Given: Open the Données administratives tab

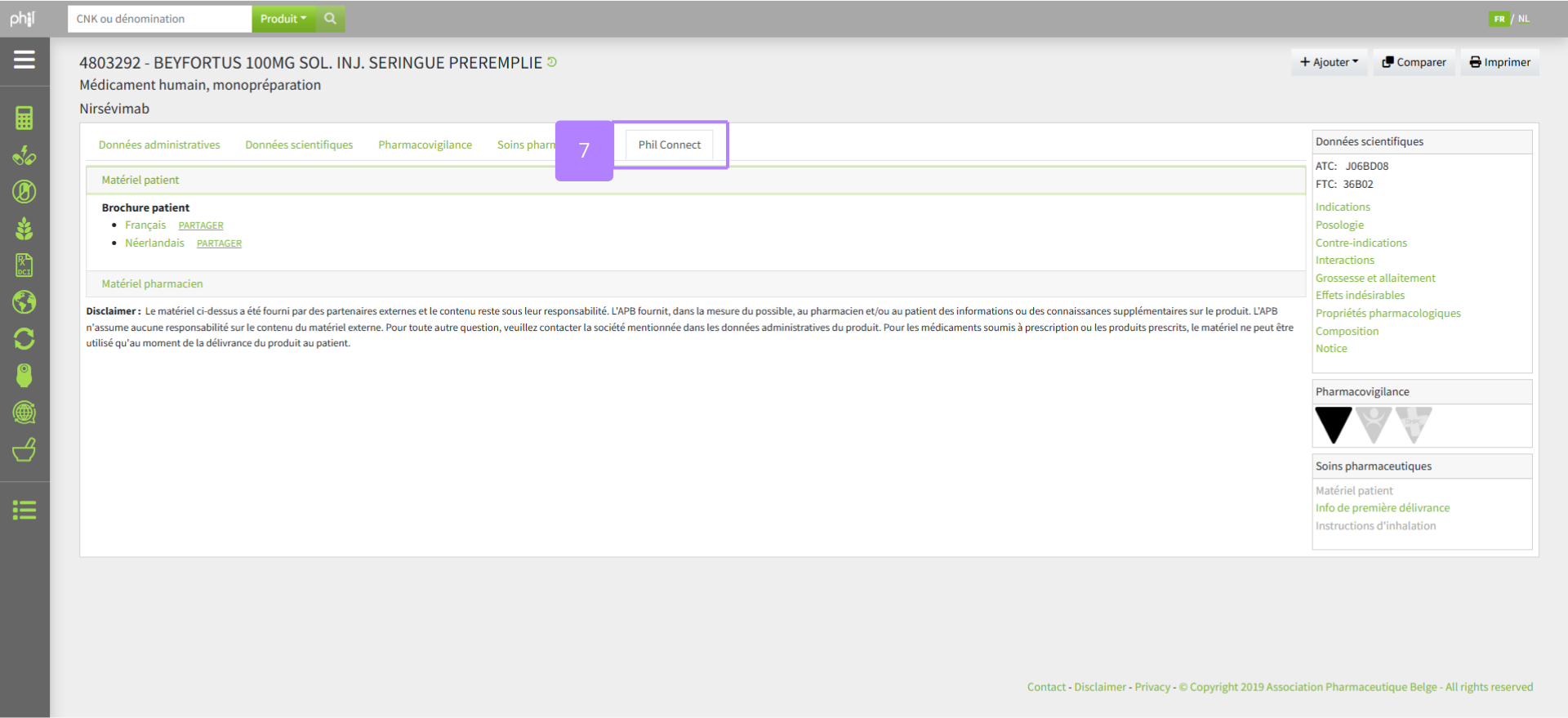Looking at the screenshot, I should [x=159, y=145].
